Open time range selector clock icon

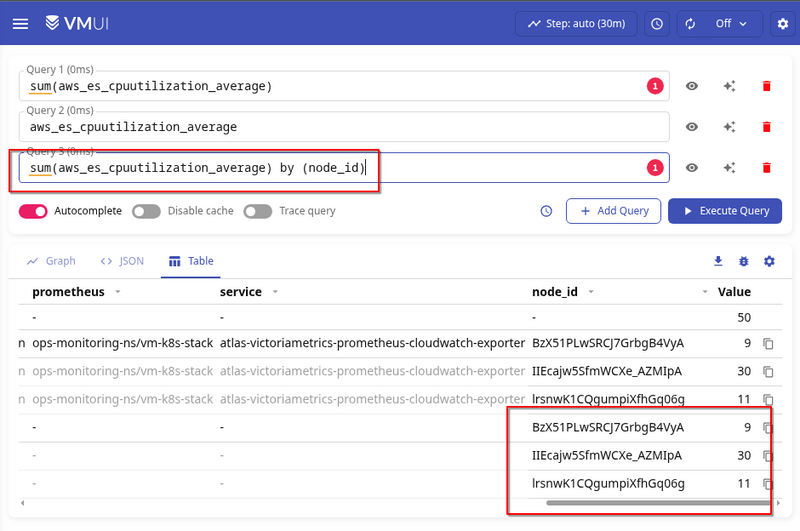(656, 23)
